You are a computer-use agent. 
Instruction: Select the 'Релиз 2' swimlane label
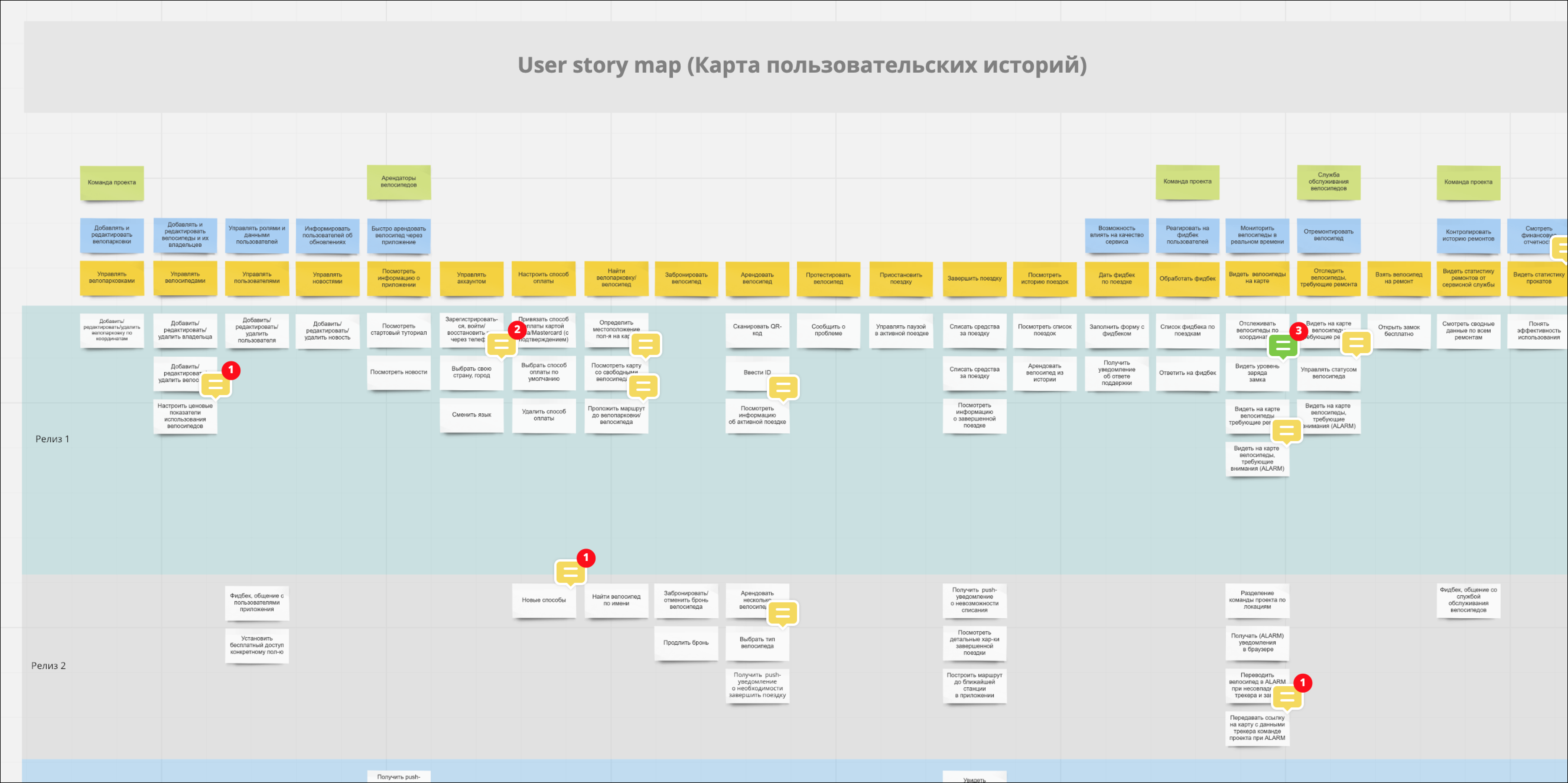point(49,666)
